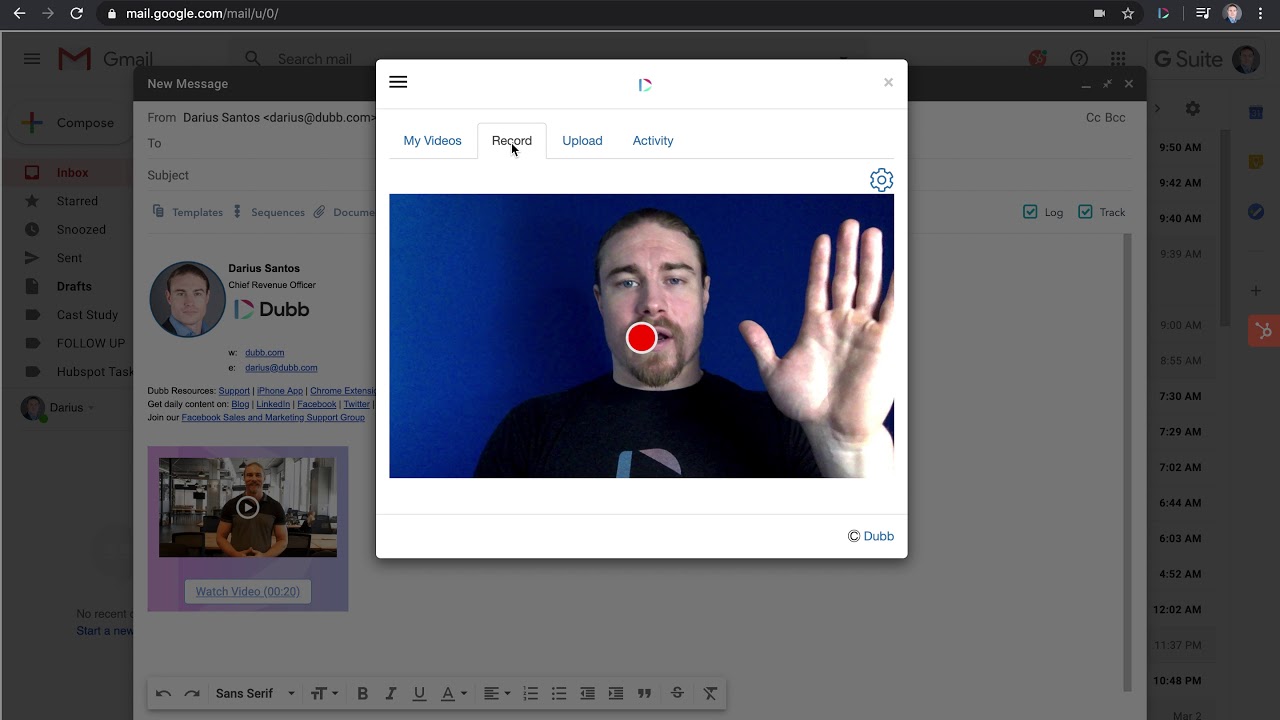Apply quote formatting
1280x720 pixels.
[x=645, y=694]
